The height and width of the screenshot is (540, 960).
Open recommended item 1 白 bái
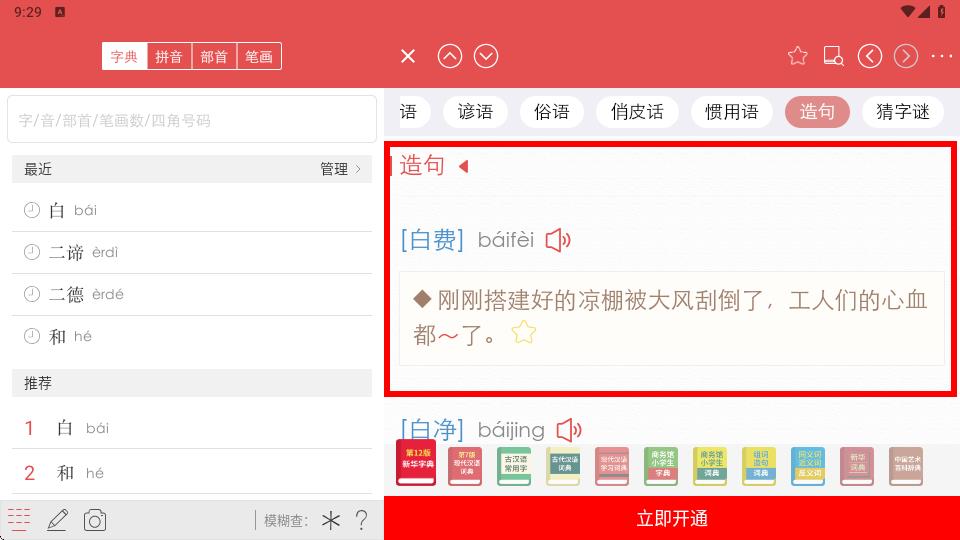[192, 428]
